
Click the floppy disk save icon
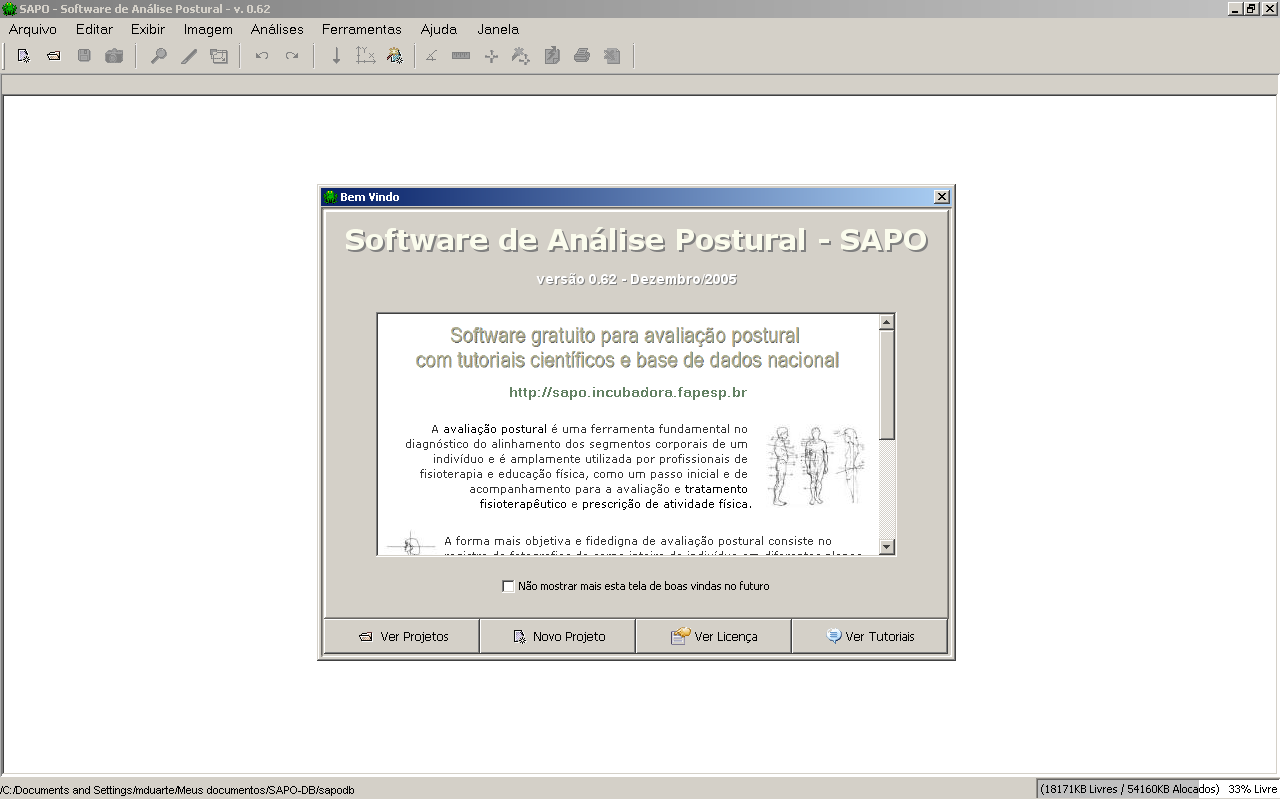pyautogui.click(x=84, y=56)
